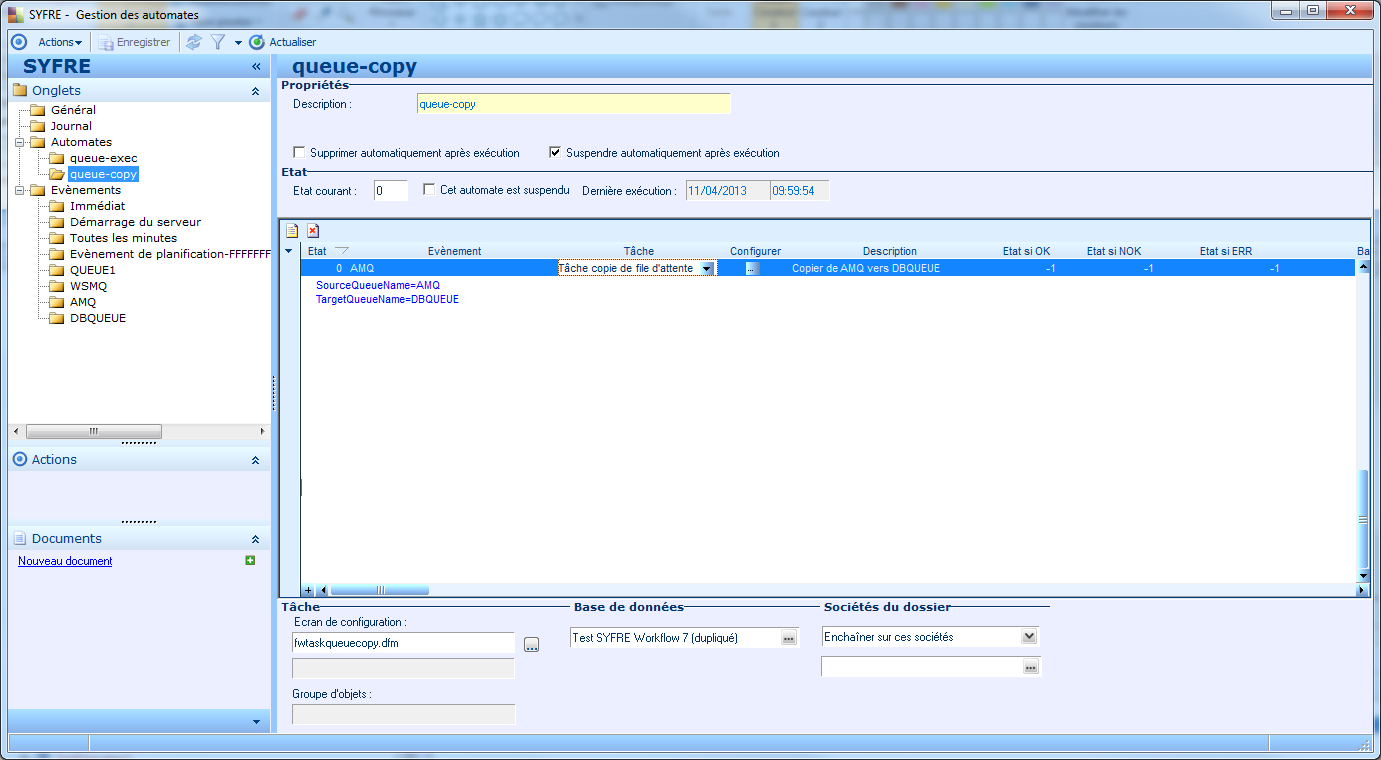
Task: Select the AMQ event in tree
Action: point(83,302)
